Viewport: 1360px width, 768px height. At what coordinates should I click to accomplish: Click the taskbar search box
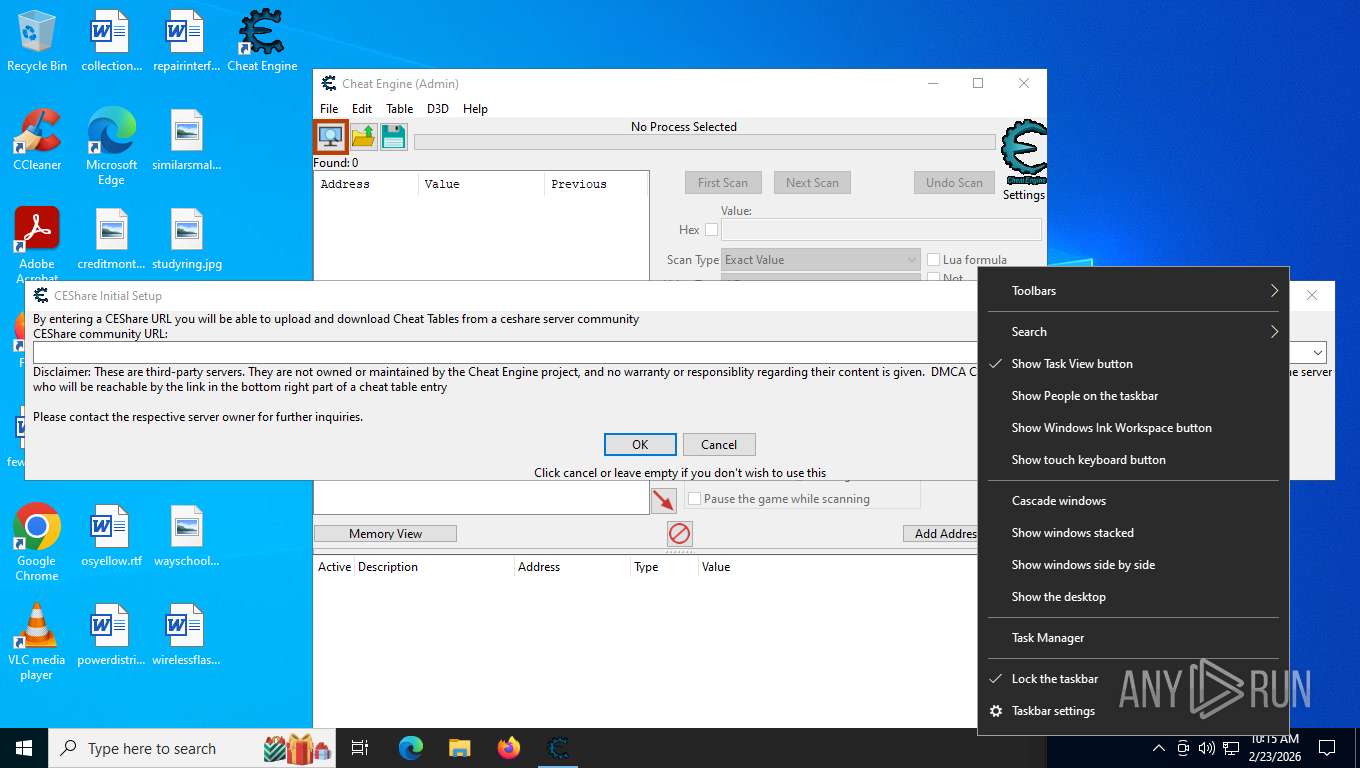pos(192,748)
